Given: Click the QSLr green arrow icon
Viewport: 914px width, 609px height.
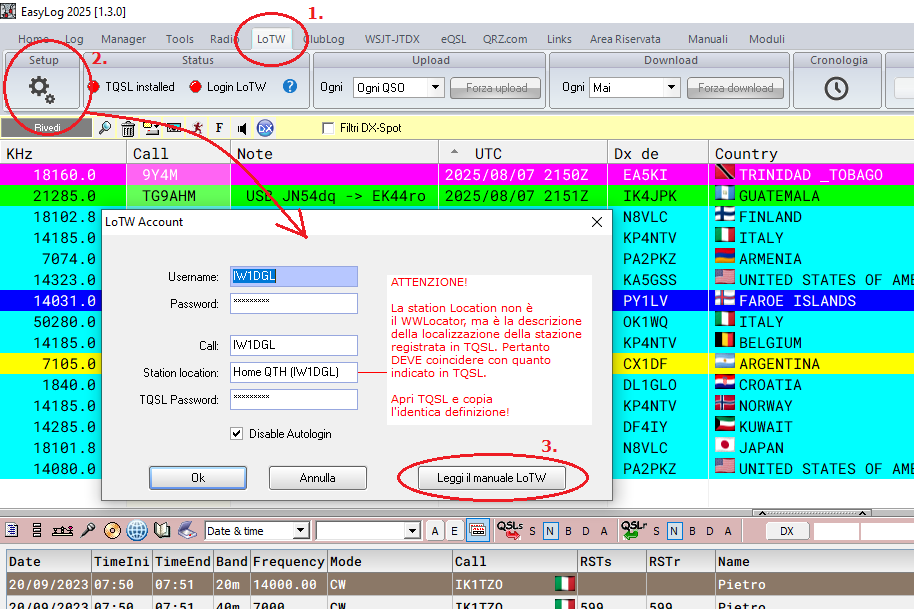Looking at the screenshot, I should click(633, 530).
